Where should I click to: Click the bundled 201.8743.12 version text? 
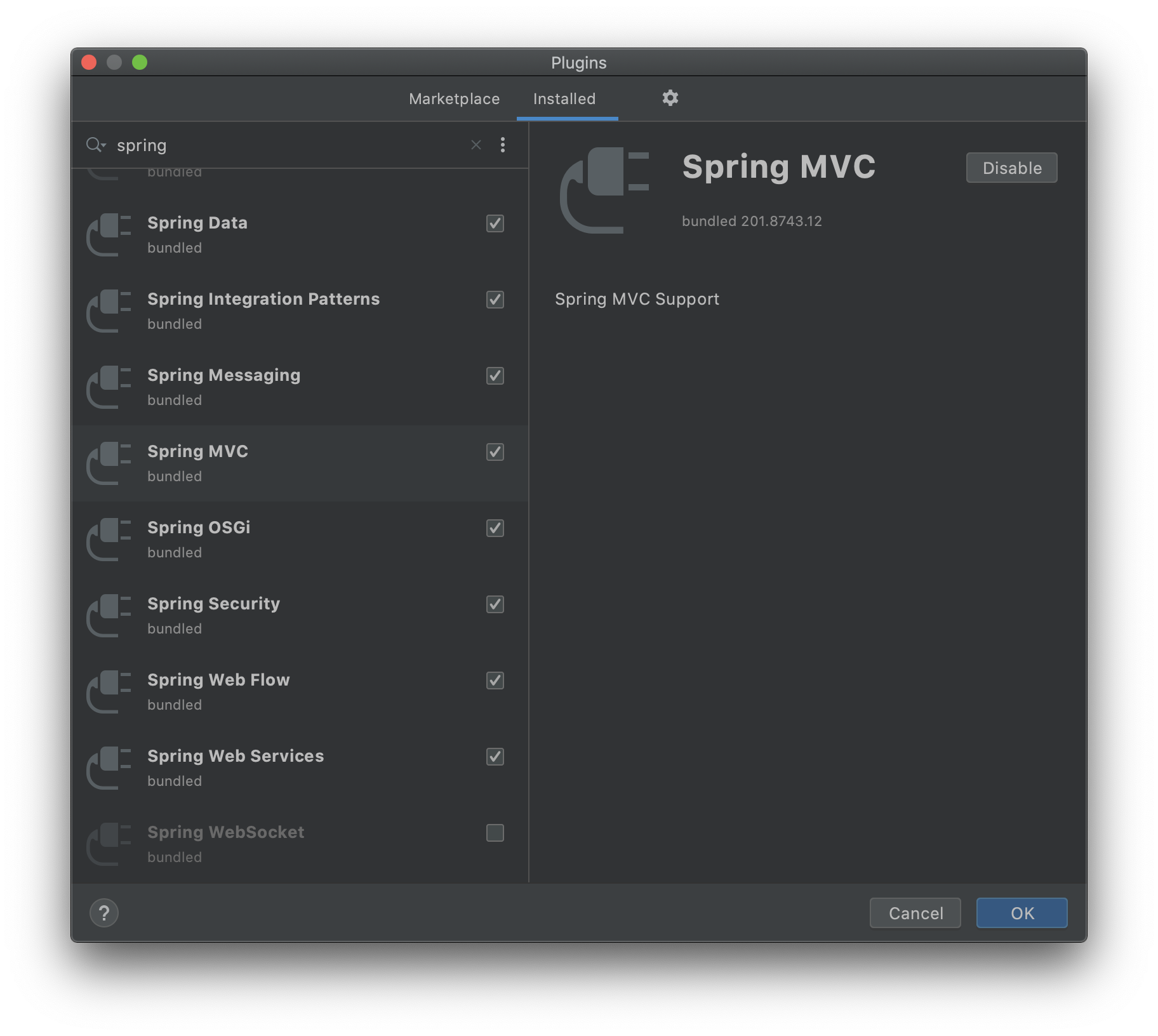coord(752,221)
